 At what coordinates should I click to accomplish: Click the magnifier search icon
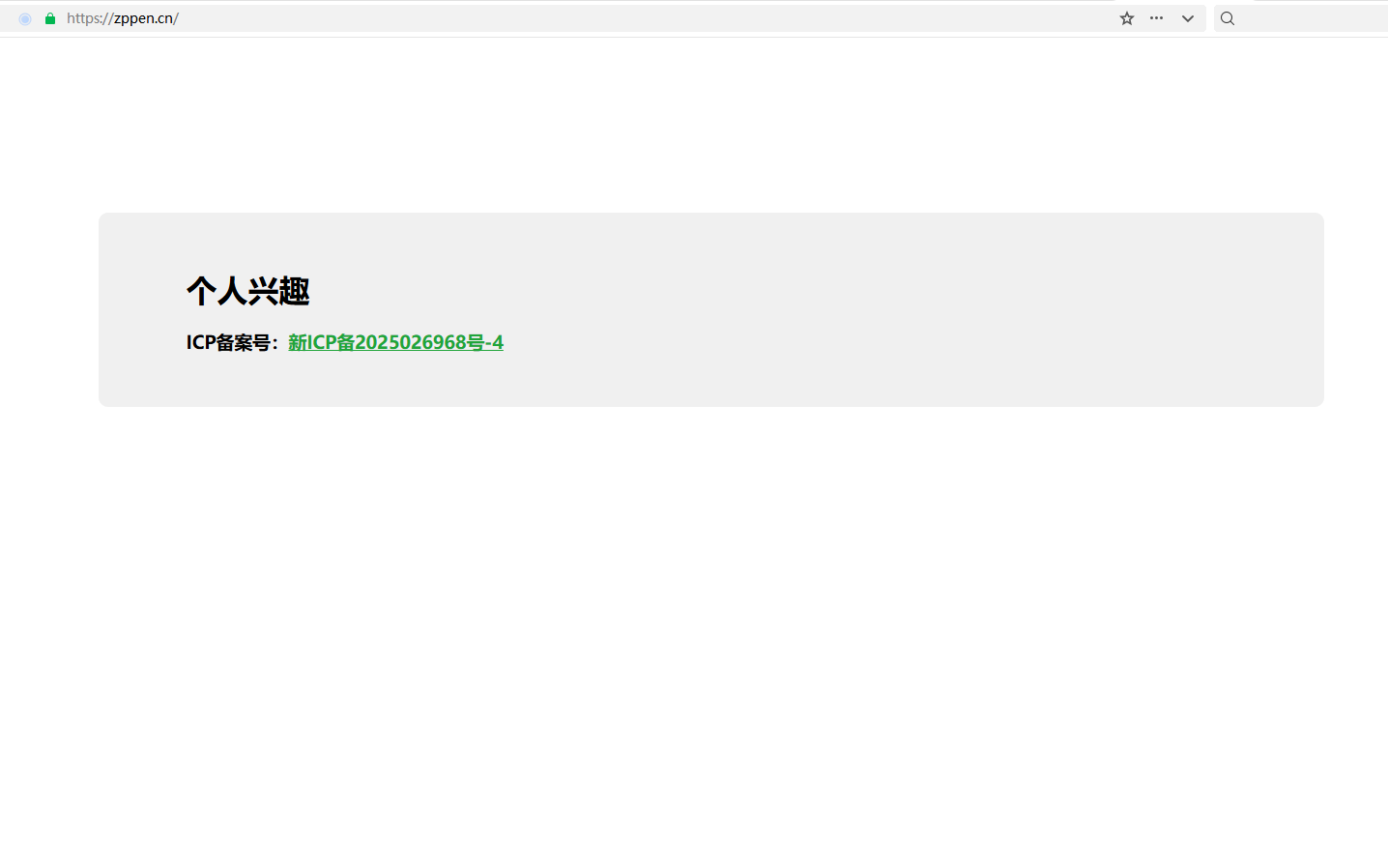click(x=1228, y=18)
